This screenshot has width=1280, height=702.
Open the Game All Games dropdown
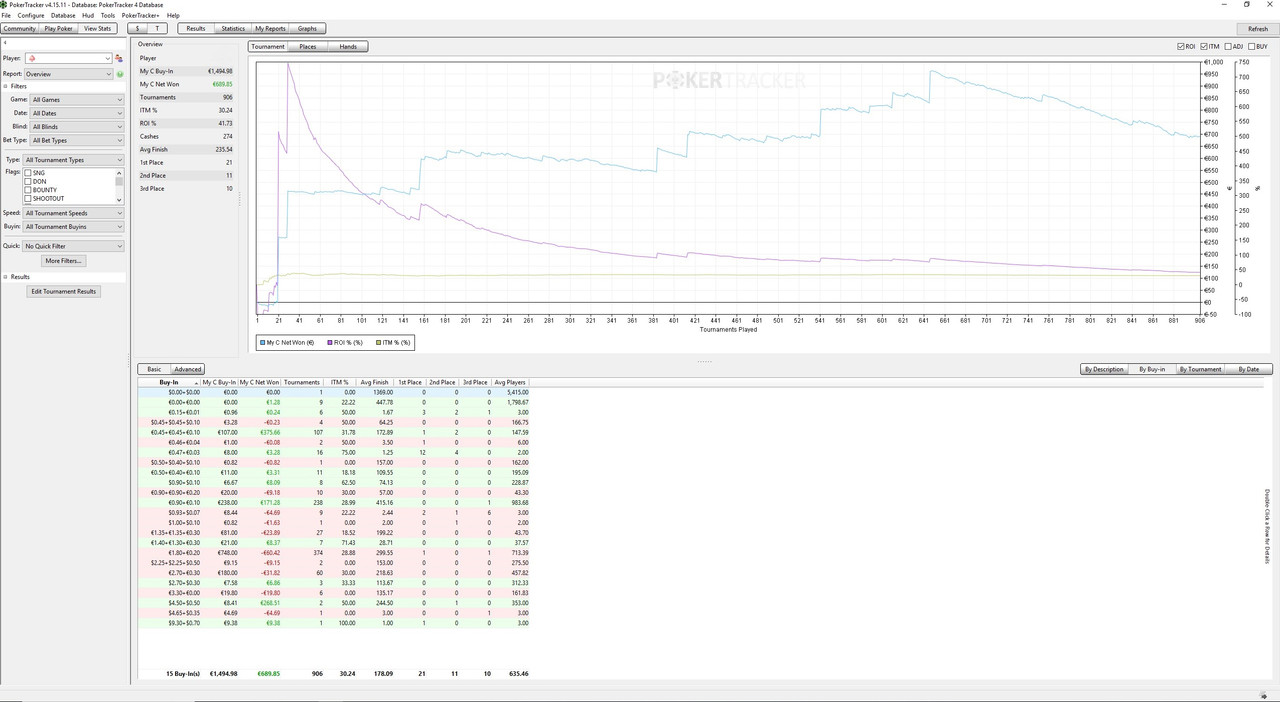(77, 100)
